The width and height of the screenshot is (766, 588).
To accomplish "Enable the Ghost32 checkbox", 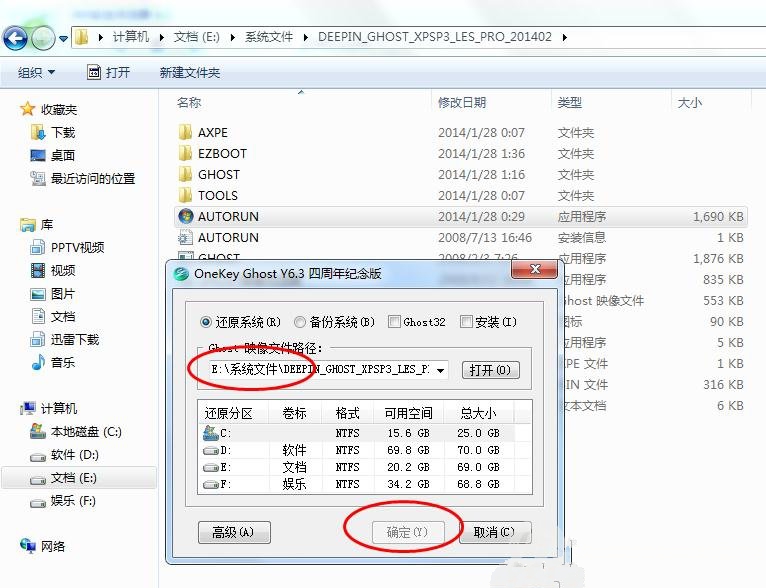I will pyautogui.click(x=395, y=322).
